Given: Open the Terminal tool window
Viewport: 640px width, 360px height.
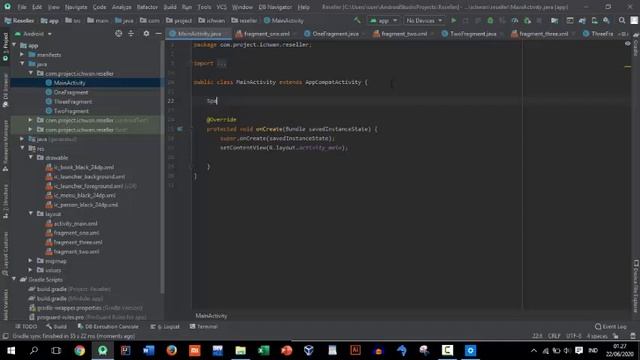Looking at the screenshot, I should 203,327.
